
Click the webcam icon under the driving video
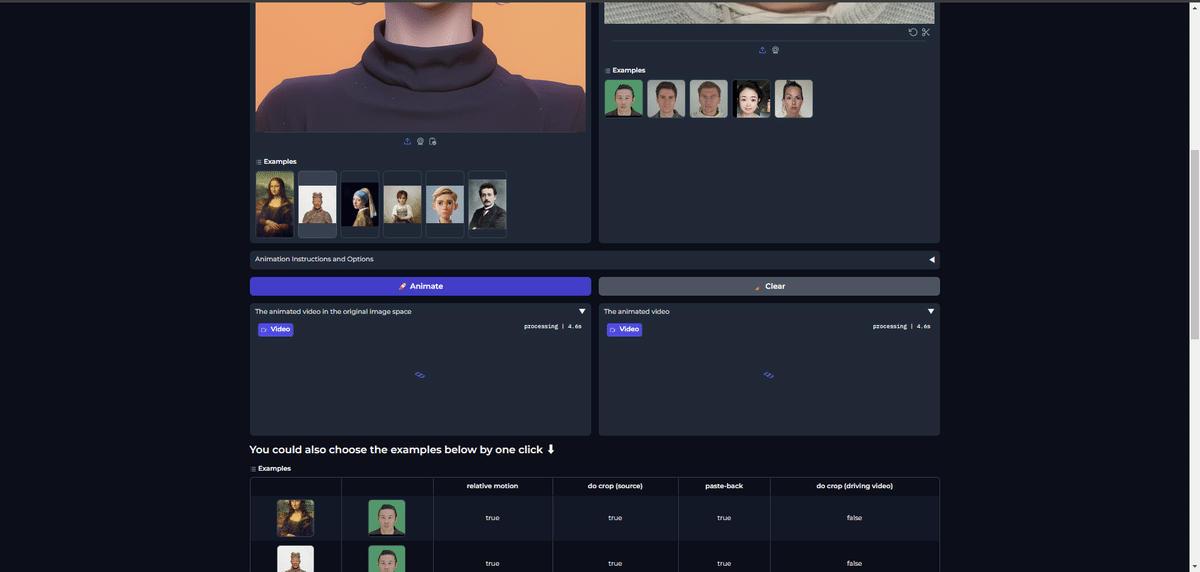coord(775,50)
